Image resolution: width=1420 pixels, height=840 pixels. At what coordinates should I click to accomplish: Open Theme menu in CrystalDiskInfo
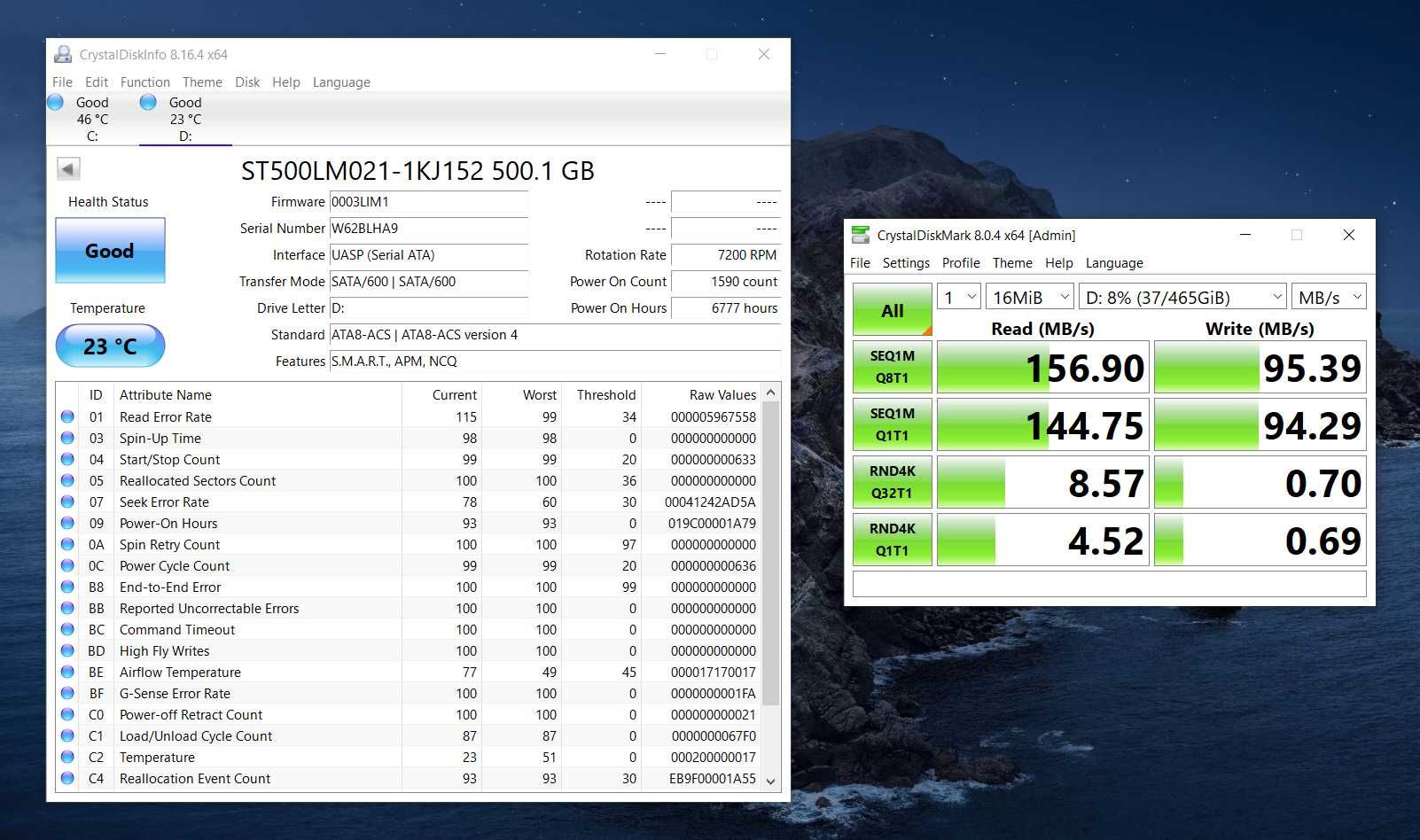pyautogui.click(x=202, y=82)
